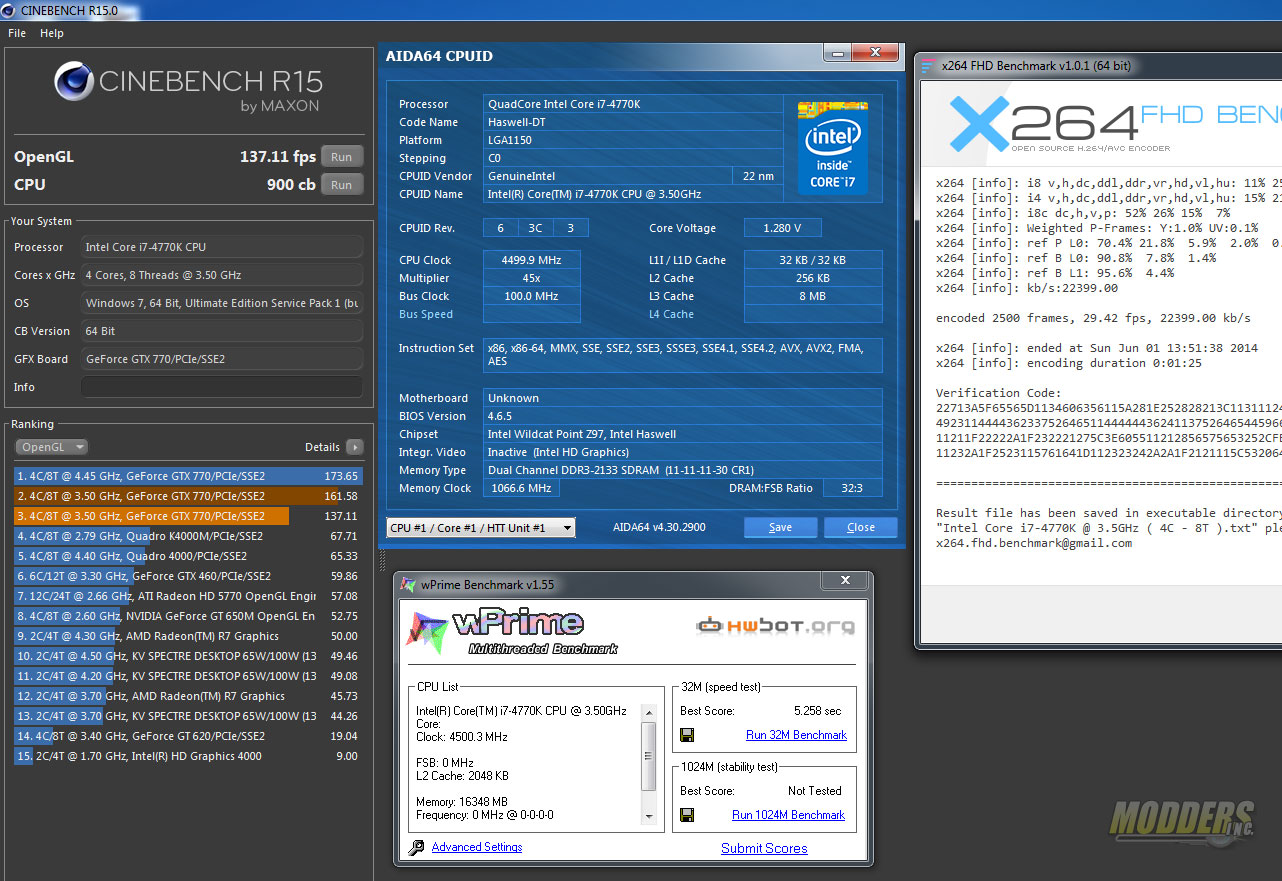This screenshot has width=1282, height=881.
Task: Click the Intel Core i7 badge in AIDA64
Action: click(x=832, y=147)
